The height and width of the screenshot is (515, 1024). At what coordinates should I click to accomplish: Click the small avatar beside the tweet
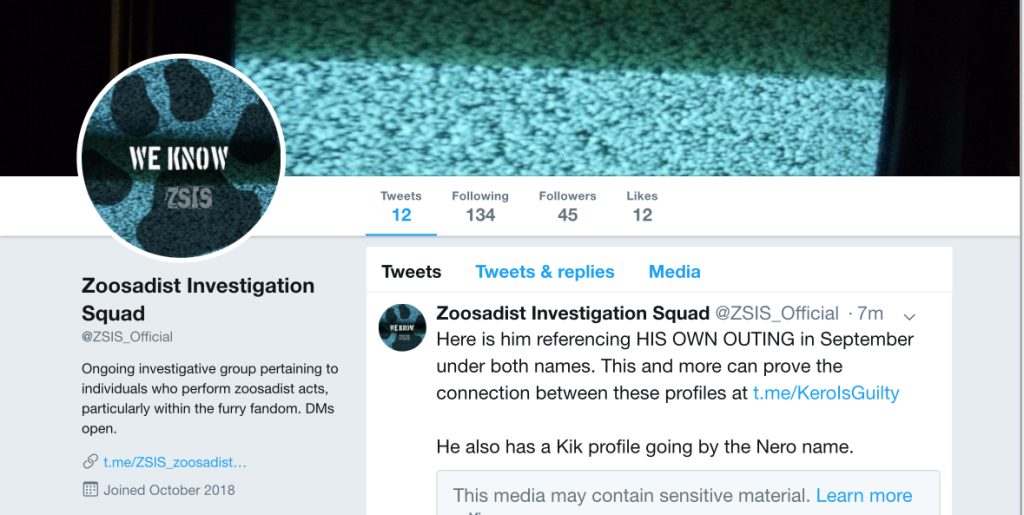[402, 327]
